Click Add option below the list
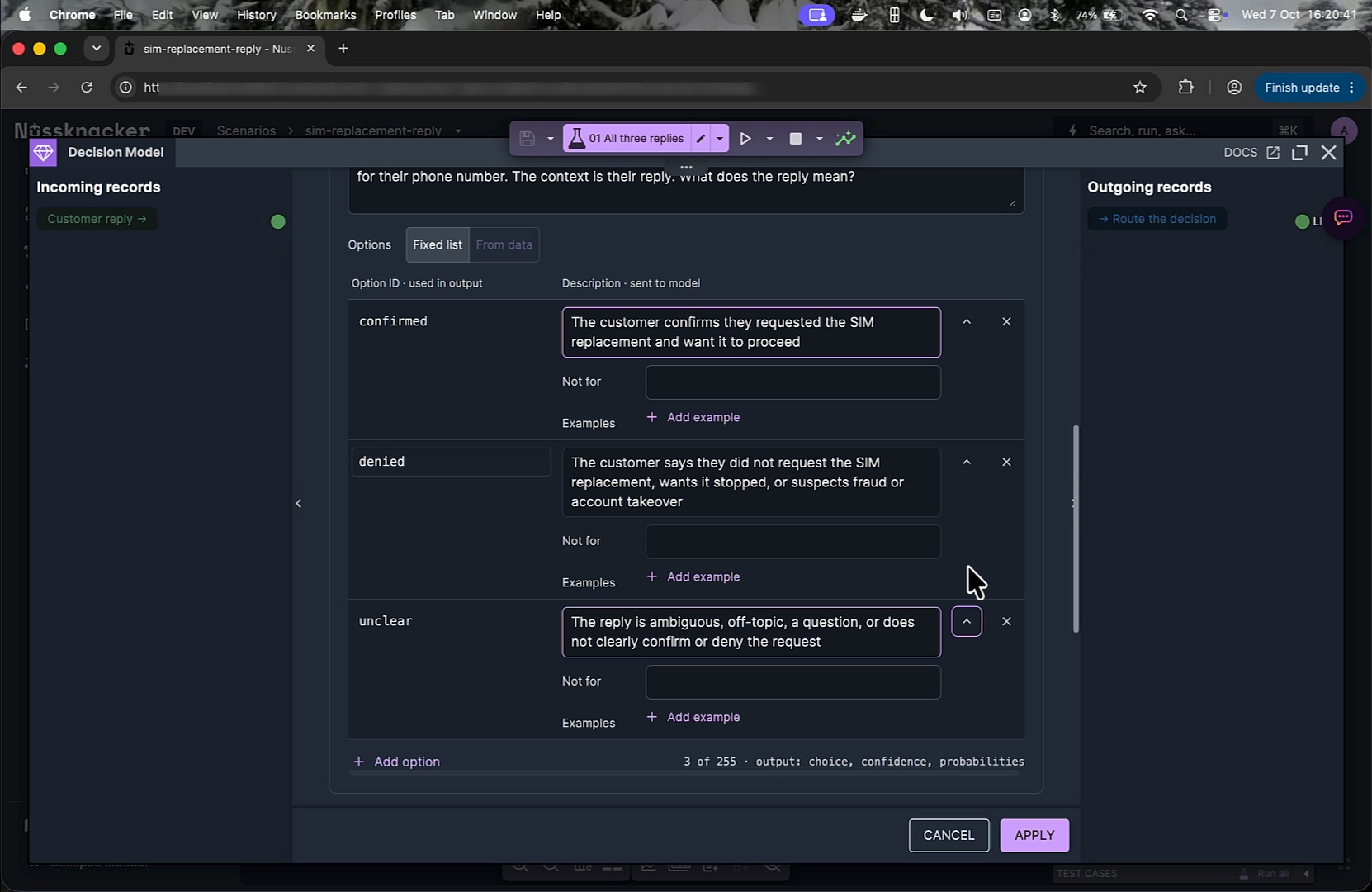 click(396, 762)
